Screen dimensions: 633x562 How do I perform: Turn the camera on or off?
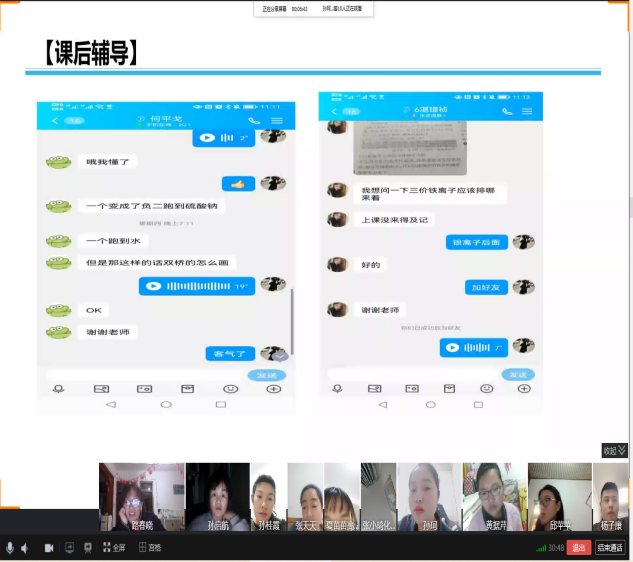(49, 548)
